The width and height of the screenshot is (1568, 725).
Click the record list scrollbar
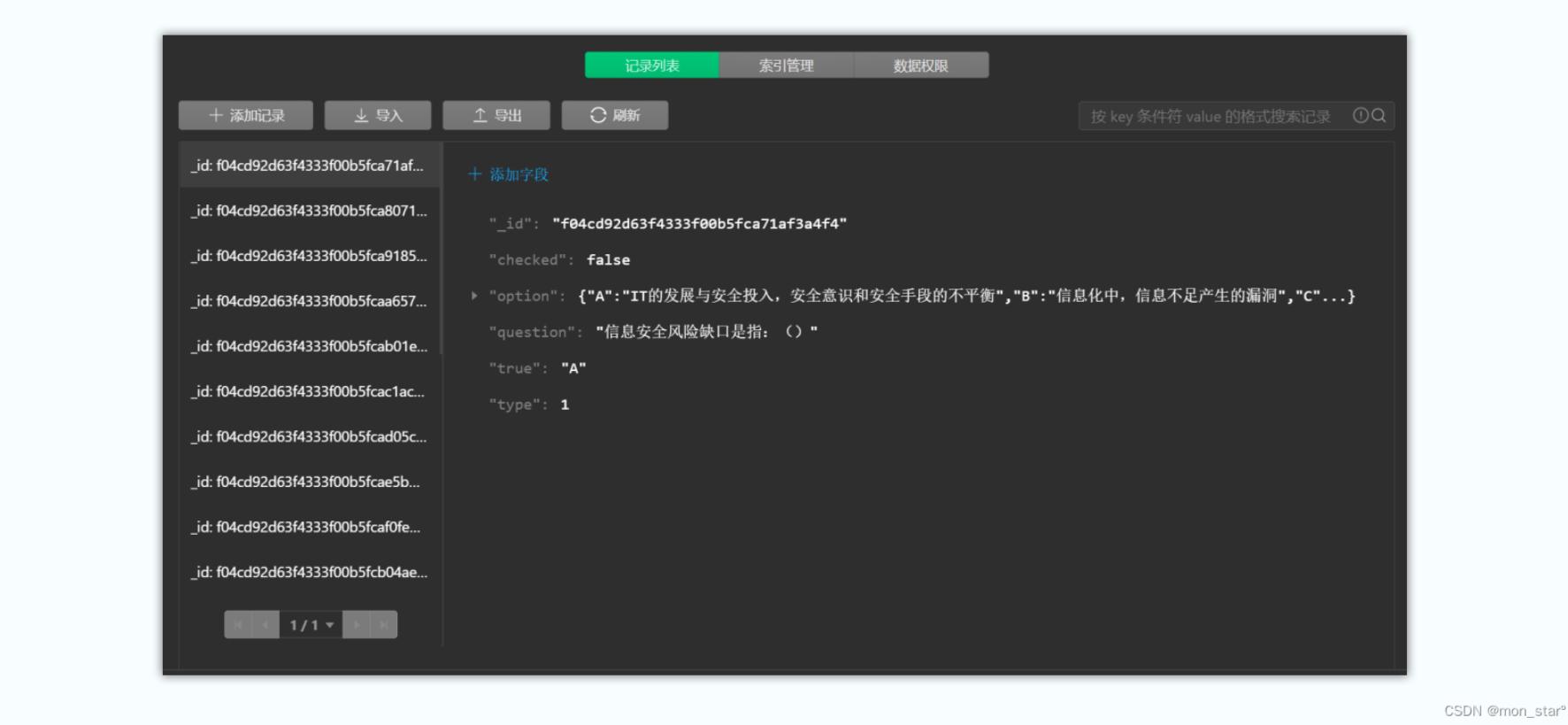click(x=441, y=249)
